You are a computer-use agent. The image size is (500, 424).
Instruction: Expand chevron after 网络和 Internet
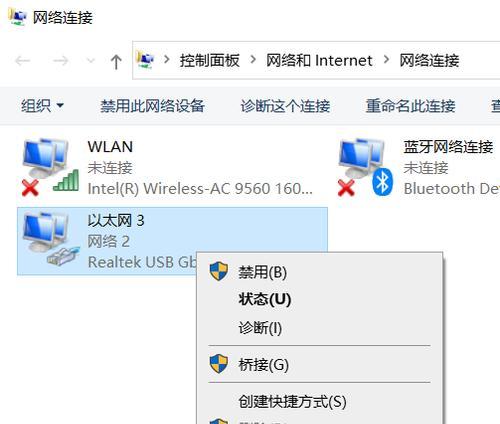(x=386, y=60)
